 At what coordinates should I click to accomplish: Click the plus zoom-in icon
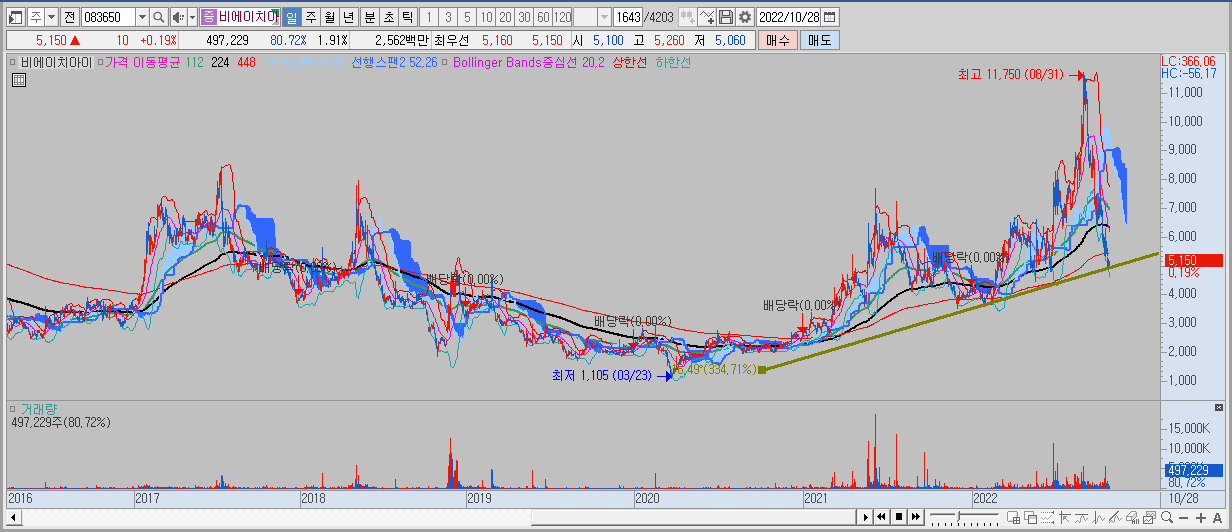pyautogui.click(x=1199, y=517)
